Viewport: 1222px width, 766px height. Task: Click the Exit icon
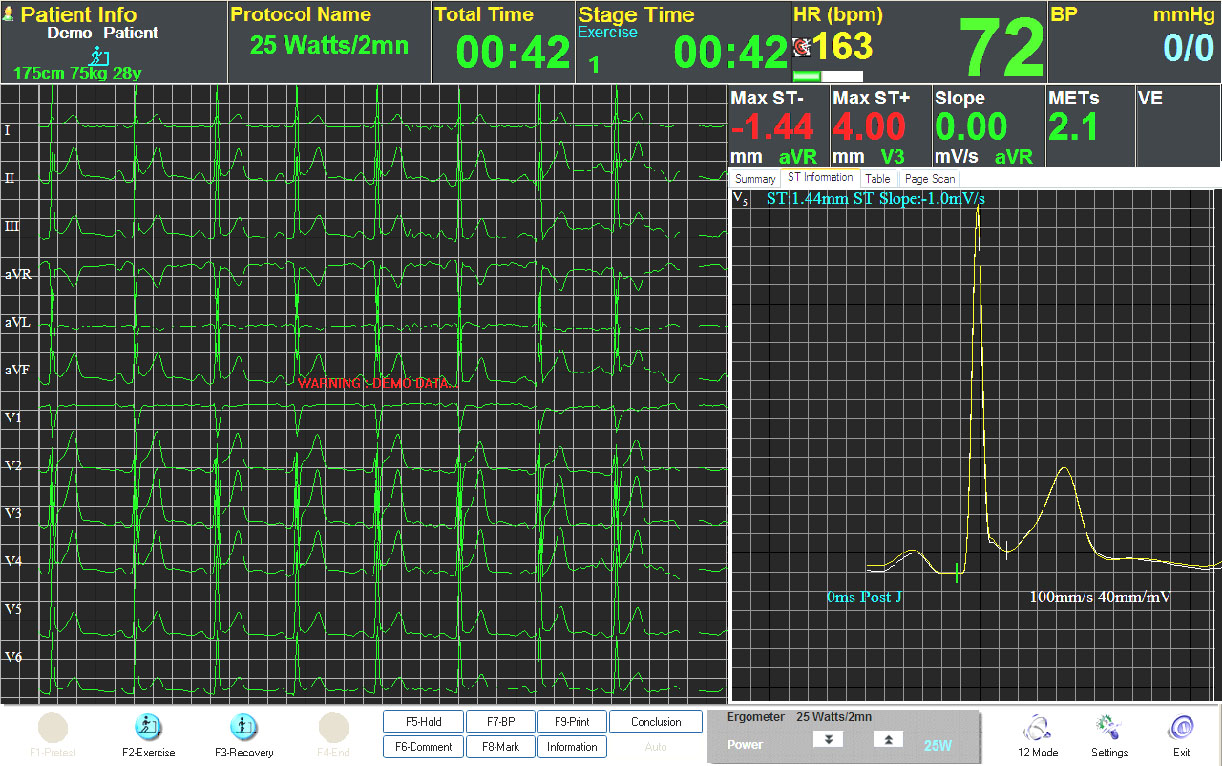coord(1181,727)
